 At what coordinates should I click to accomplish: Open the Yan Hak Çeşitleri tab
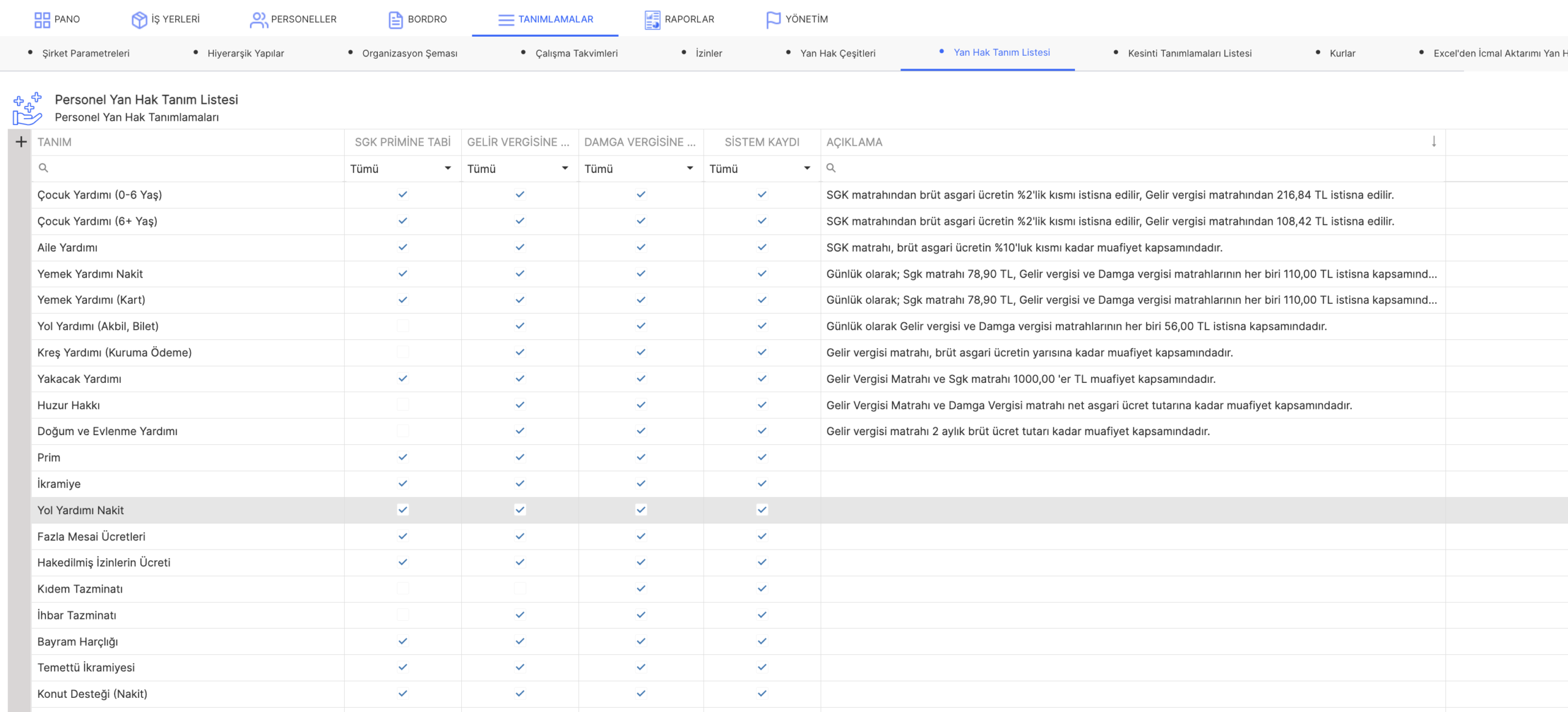pos(837,53)
